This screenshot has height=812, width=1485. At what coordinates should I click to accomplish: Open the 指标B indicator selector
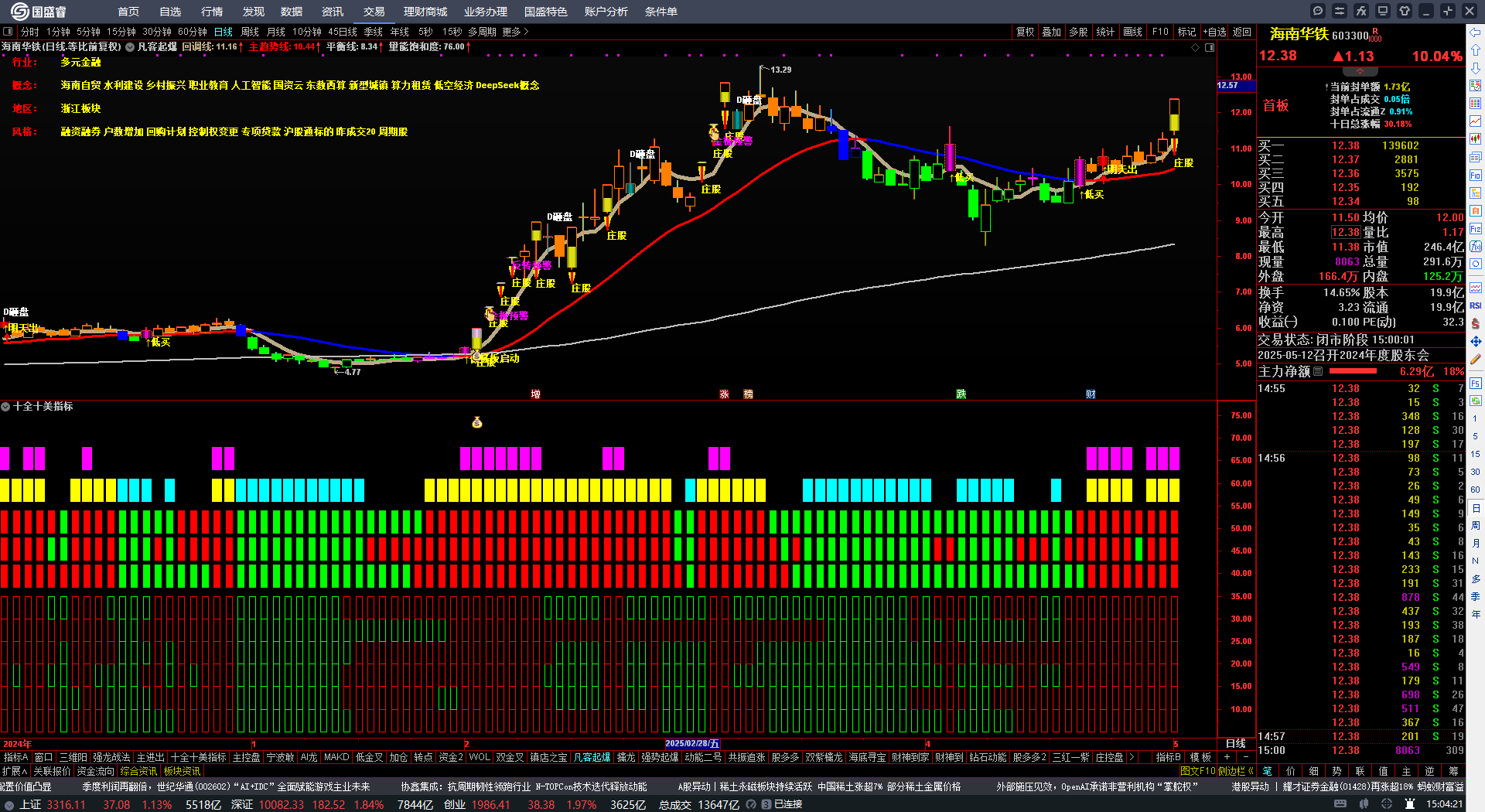(1168, 757)
